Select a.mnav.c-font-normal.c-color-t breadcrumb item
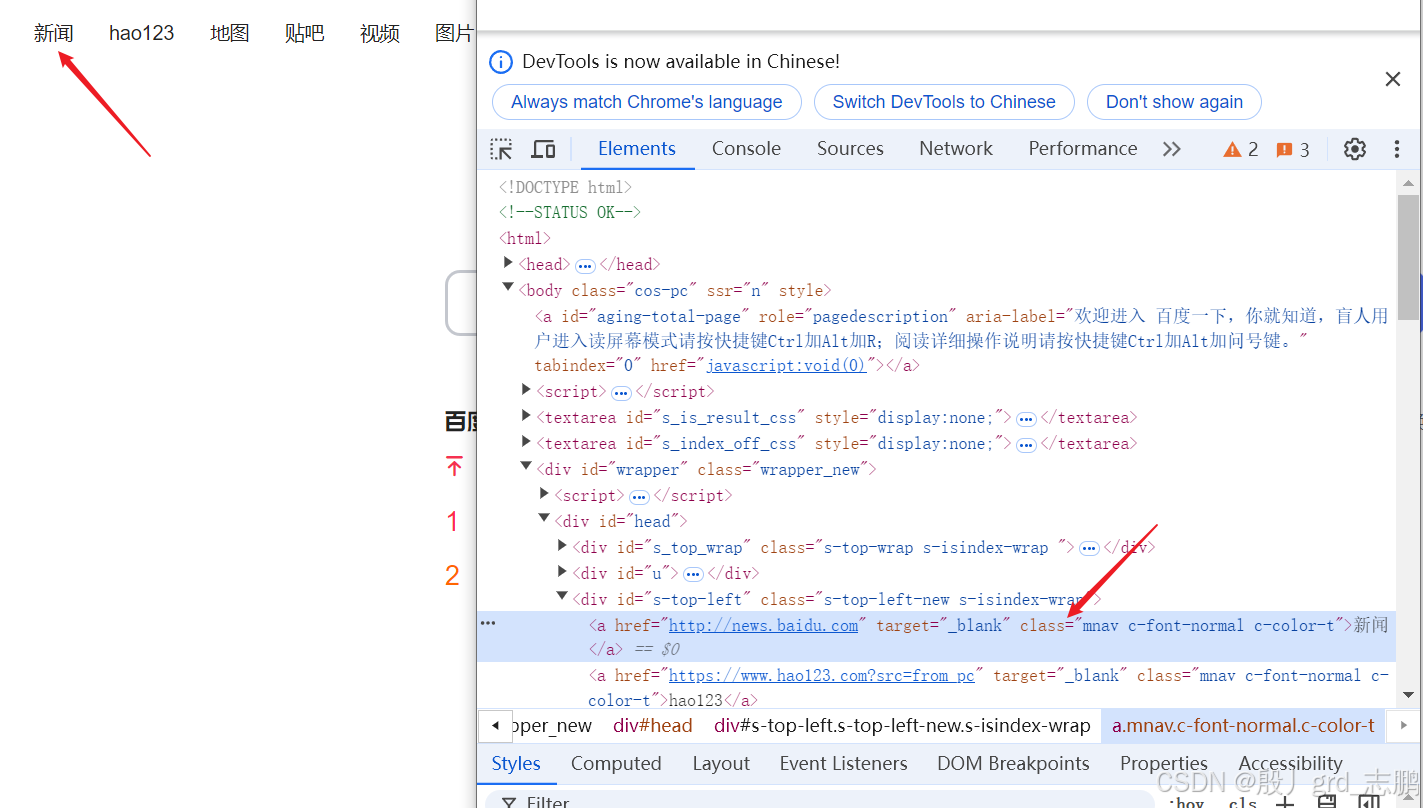This screenshot has height=808, width=1423. (x=1243, y=726)
